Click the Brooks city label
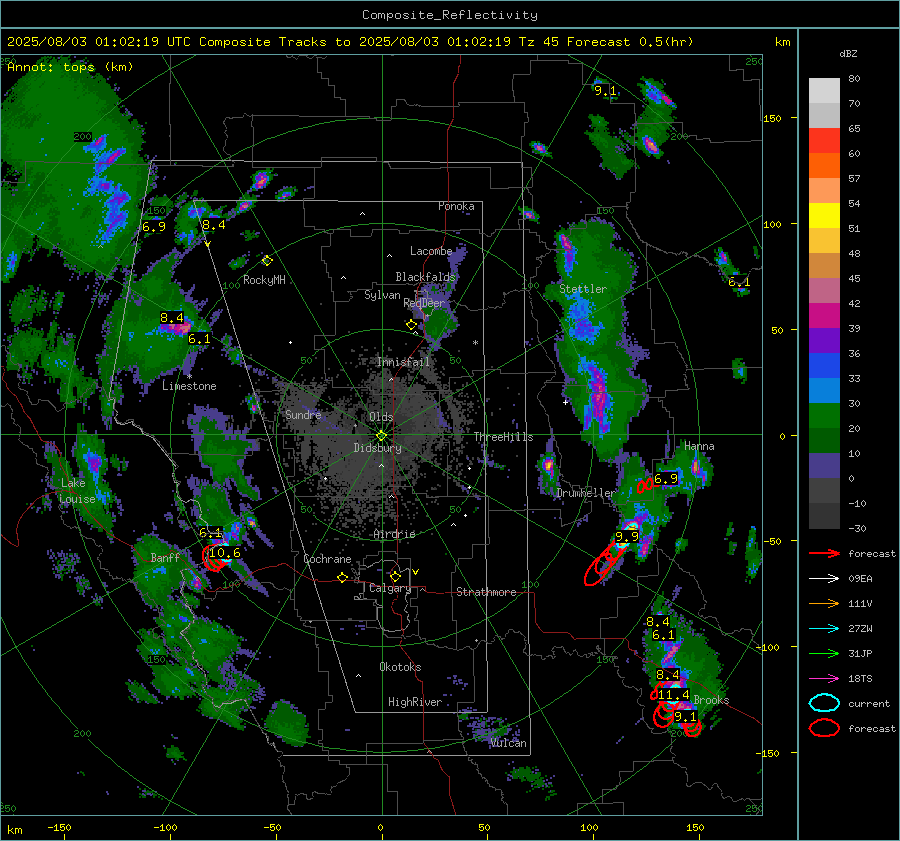900x841 pixels. [x=711, y=700]
